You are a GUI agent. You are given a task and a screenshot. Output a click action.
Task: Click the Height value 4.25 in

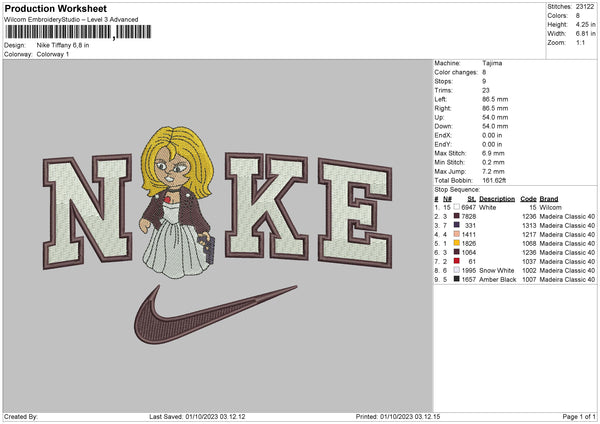click(585, 24)
